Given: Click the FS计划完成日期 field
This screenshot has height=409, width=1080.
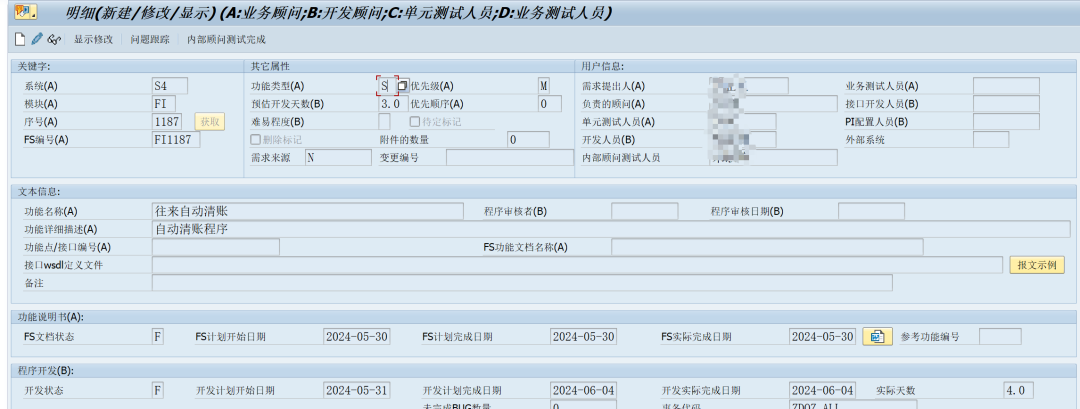Looking at the screenshot, I should (583, 337).
